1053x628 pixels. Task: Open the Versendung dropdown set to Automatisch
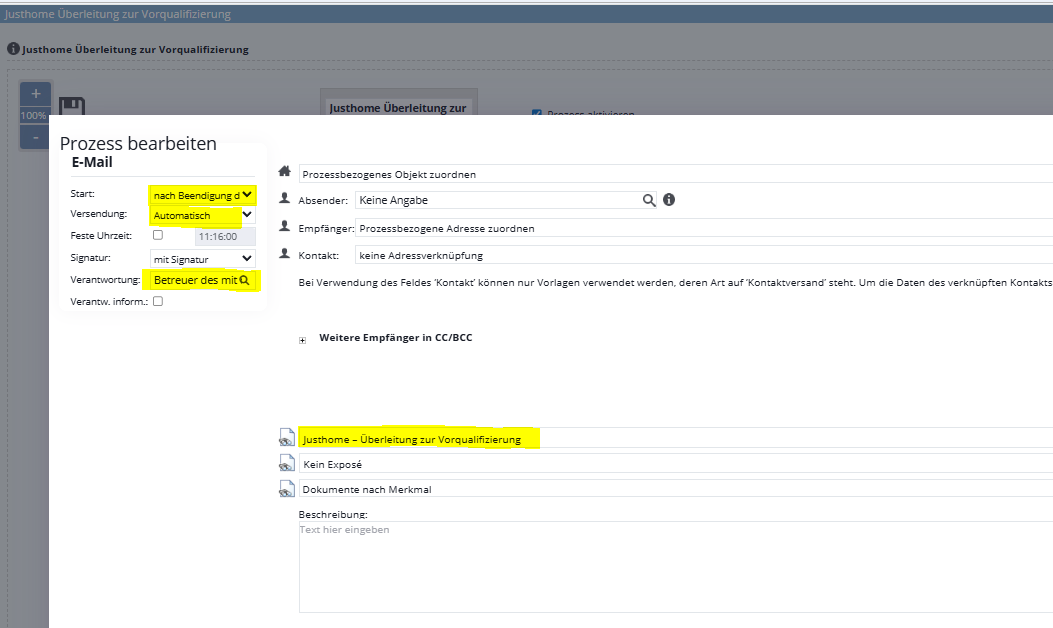point(202,215)
